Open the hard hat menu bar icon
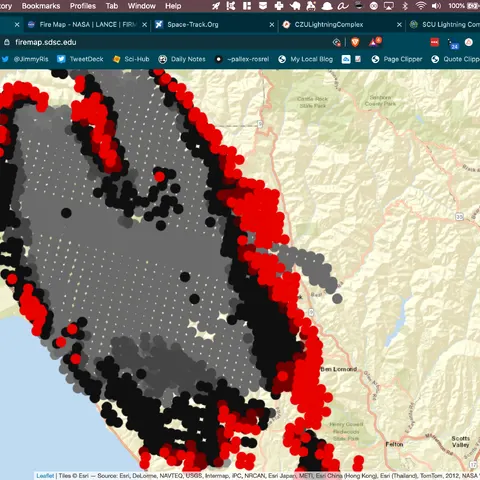This screenshot has width=480, height=480. click(x=327, y=6)
